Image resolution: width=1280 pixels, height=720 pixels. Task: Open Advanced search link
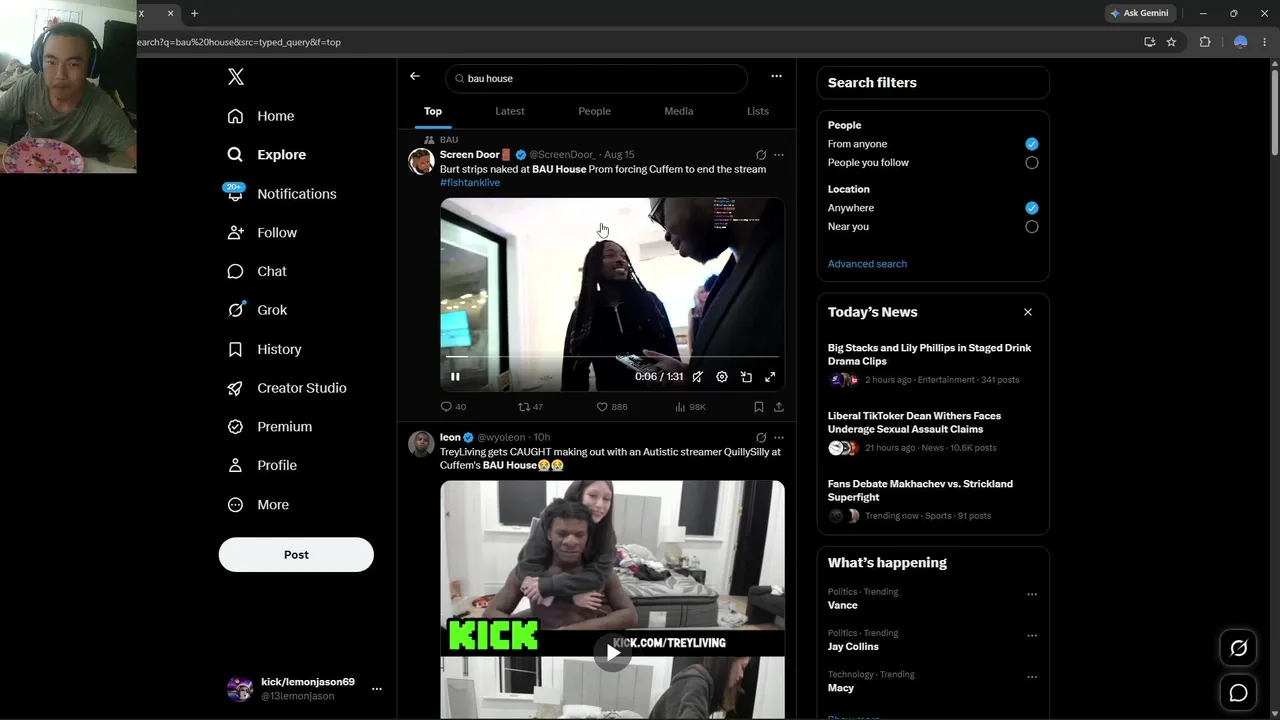click(867, 264)
